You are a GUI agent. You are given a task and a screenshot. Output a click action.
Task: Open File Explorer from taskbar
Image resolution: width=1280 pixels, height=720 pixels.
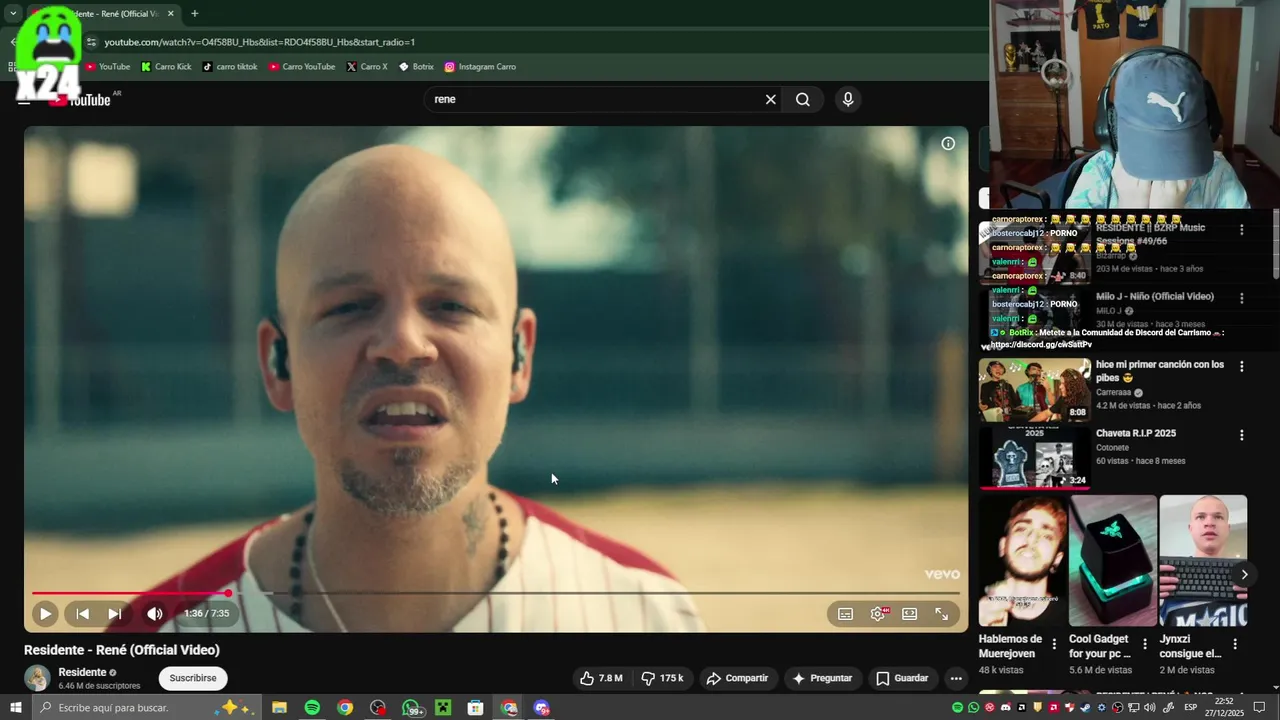coord(279,708)
